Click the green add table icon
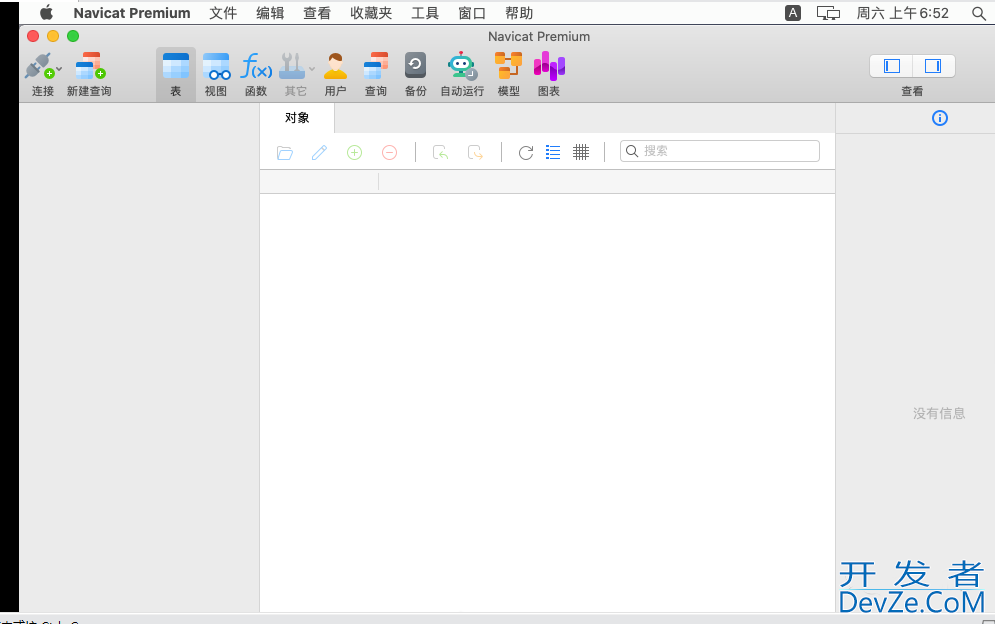995x624 pixels. pos(354,152)
